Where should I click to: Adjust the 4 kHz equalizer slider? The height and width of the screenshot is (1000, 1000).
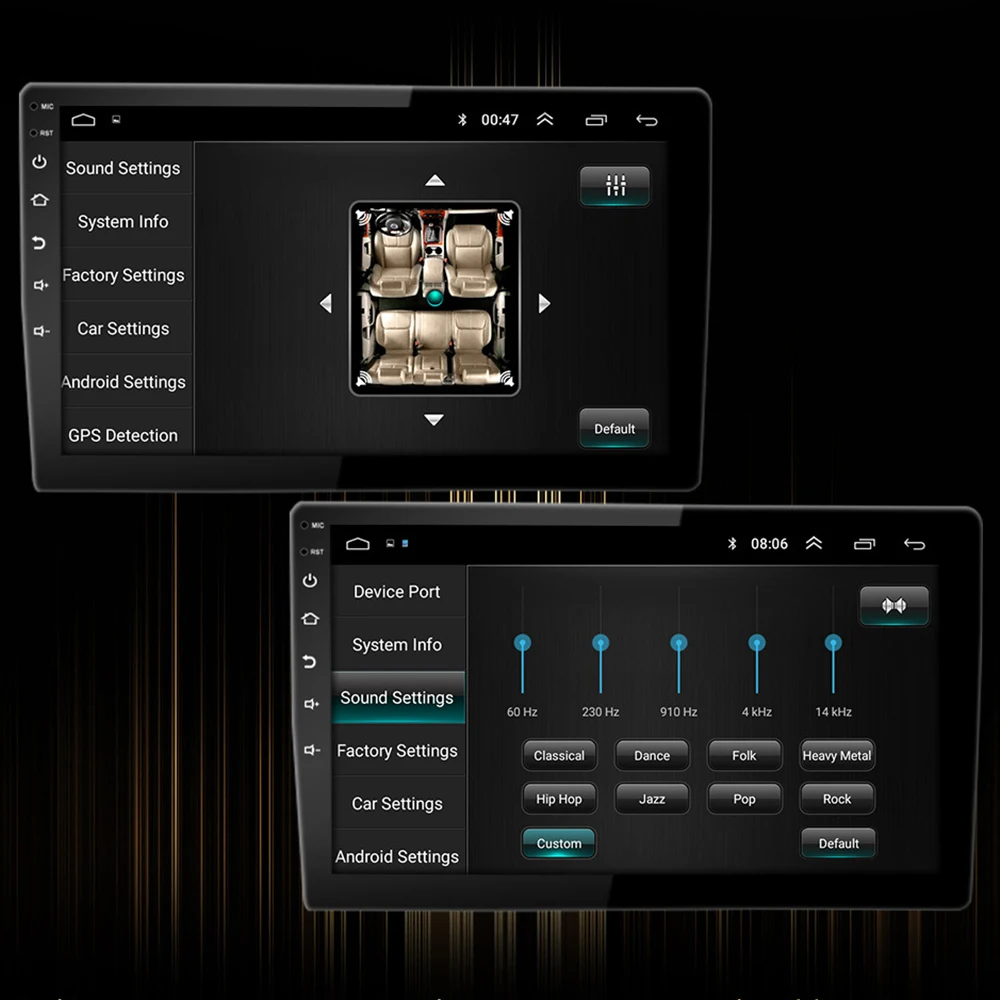tap(757, 642)
